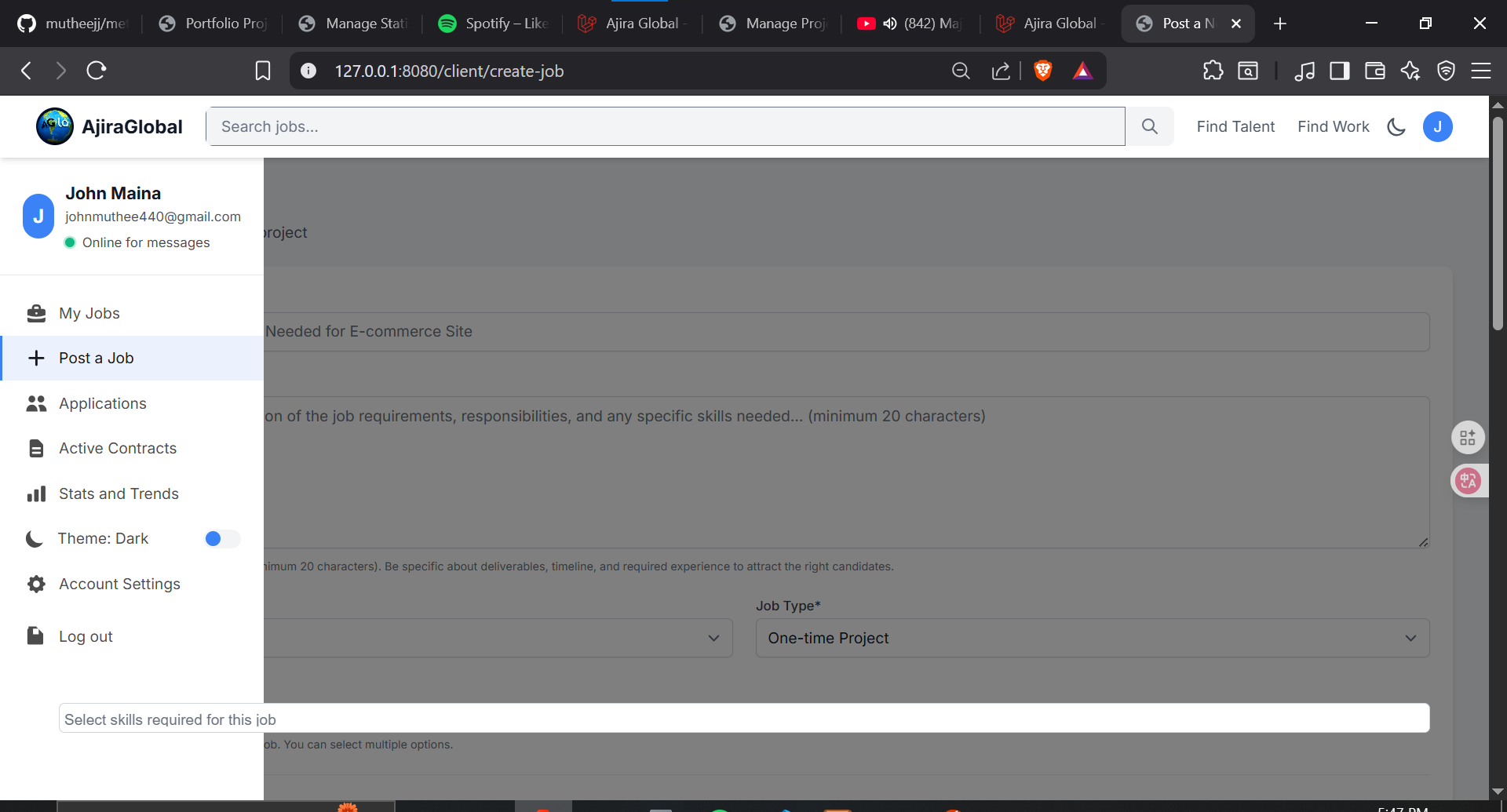Open Brave Shields lion icon
The width and height of the screenshot is (1507, 812).
[1042, 71]
